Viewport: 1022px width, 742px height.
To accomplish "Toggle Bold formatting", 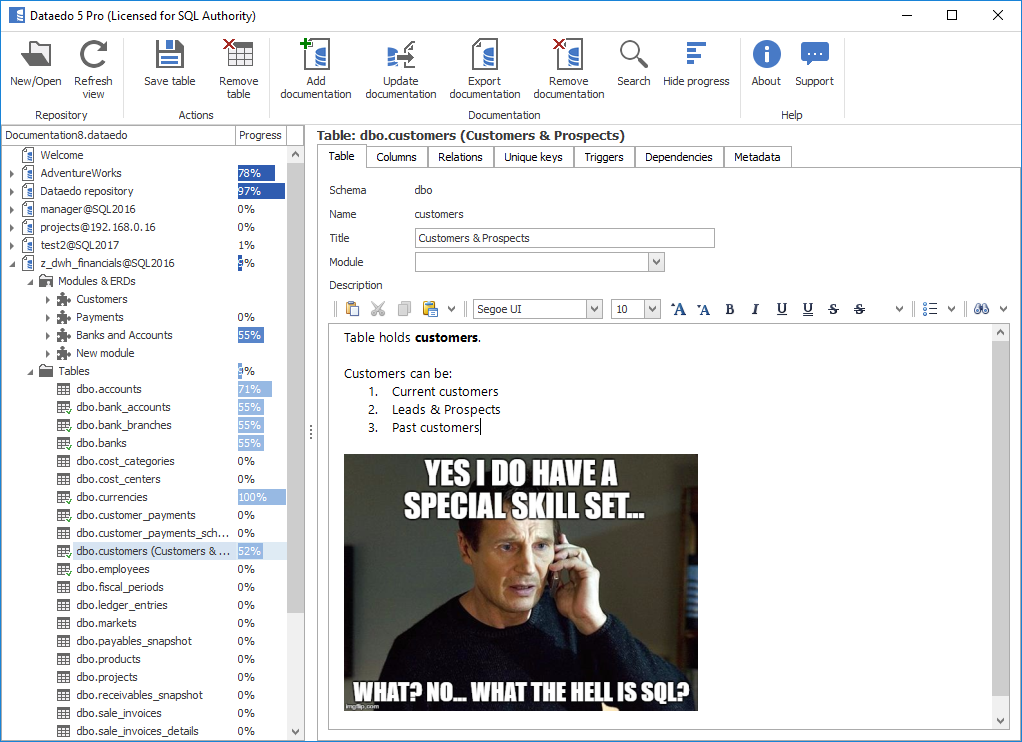I will [729, 309].
